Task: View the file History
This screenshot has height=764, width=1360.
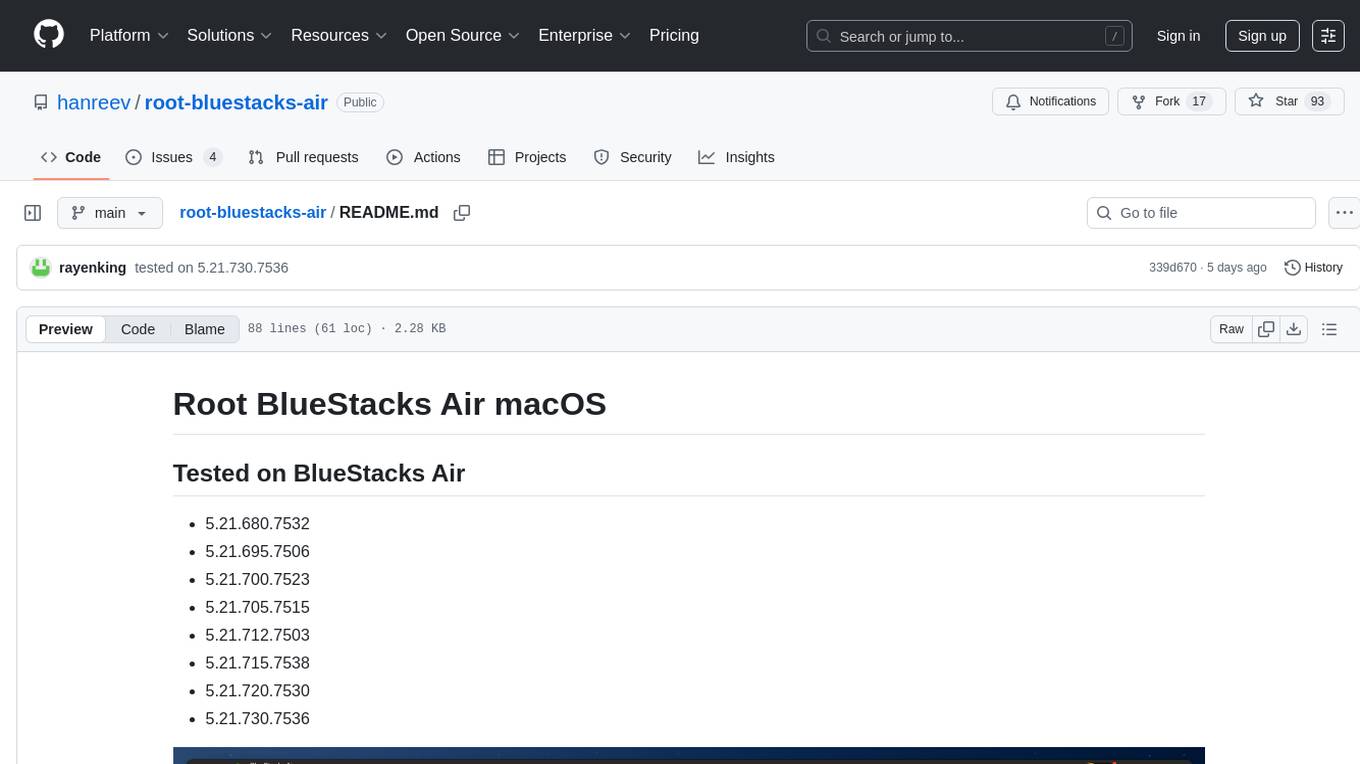Action: tap(1313, 267)
